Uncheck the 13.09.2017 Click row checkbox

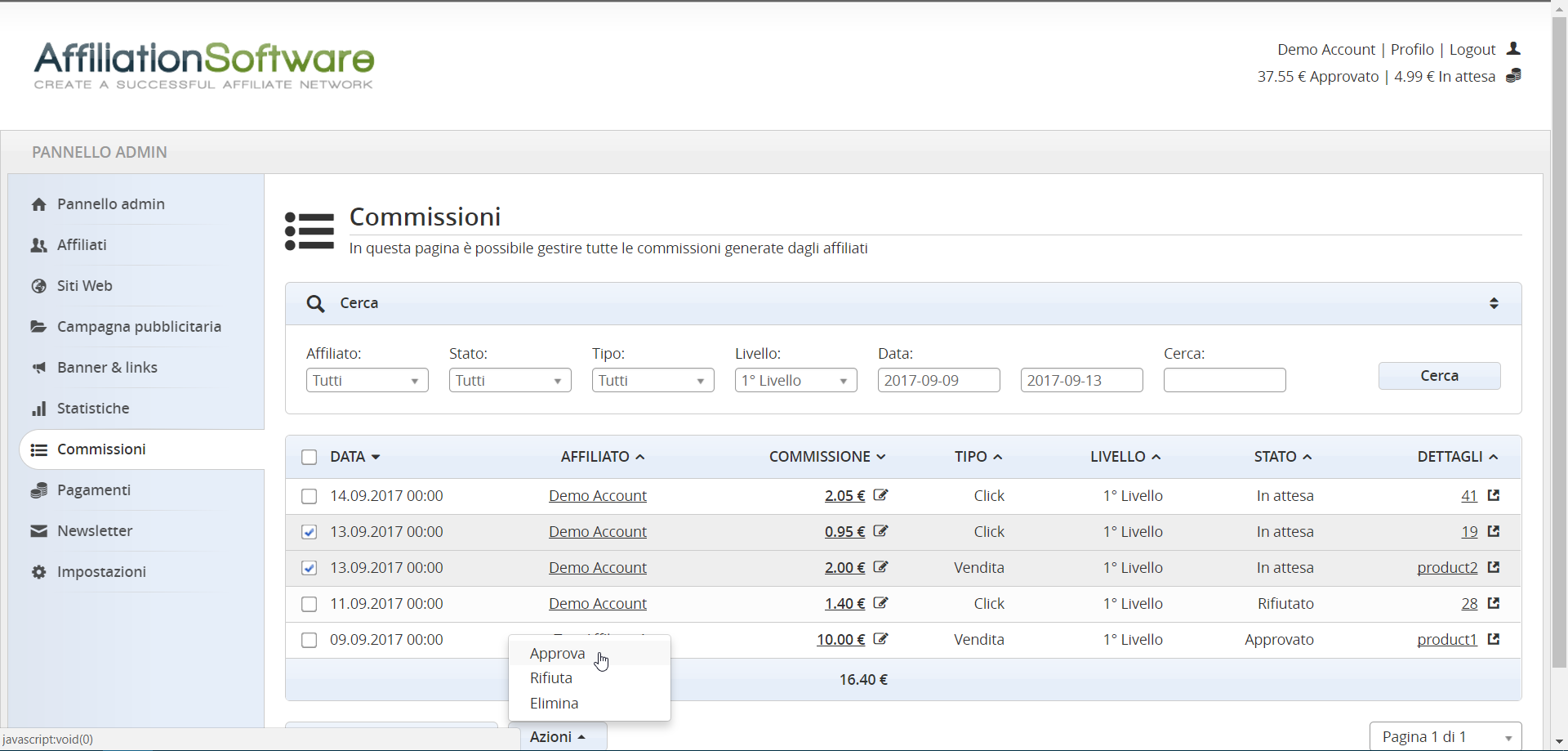(x=309, y=532)
